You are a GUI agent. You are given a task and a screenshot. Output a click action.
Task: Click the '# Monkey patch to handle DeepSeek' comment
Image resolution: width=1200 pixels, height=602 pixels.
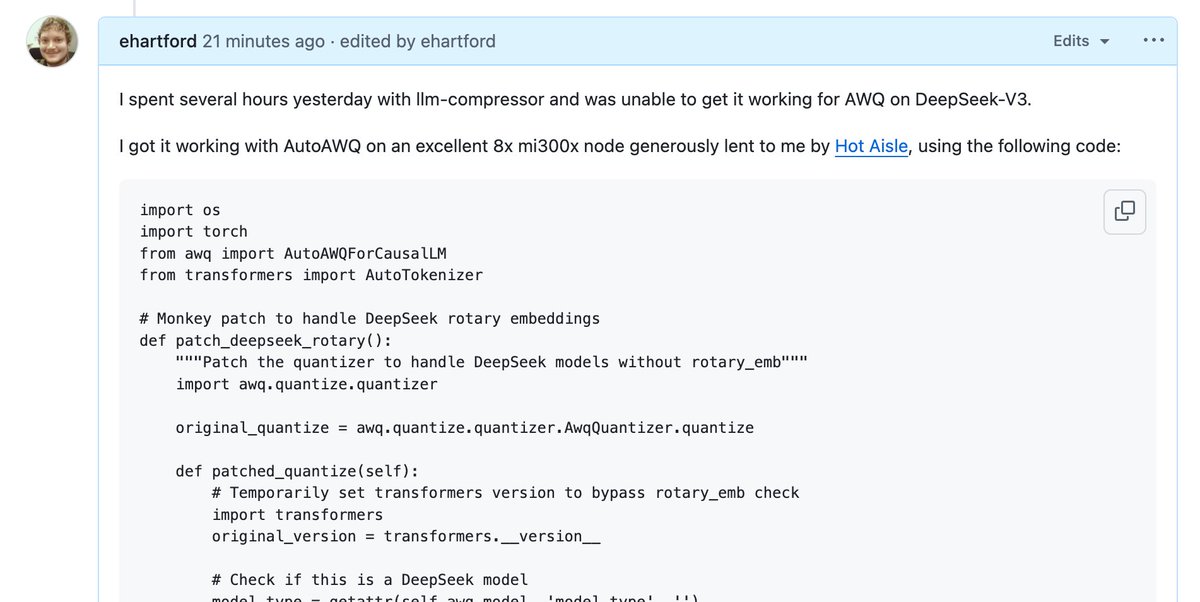point(370,319)
